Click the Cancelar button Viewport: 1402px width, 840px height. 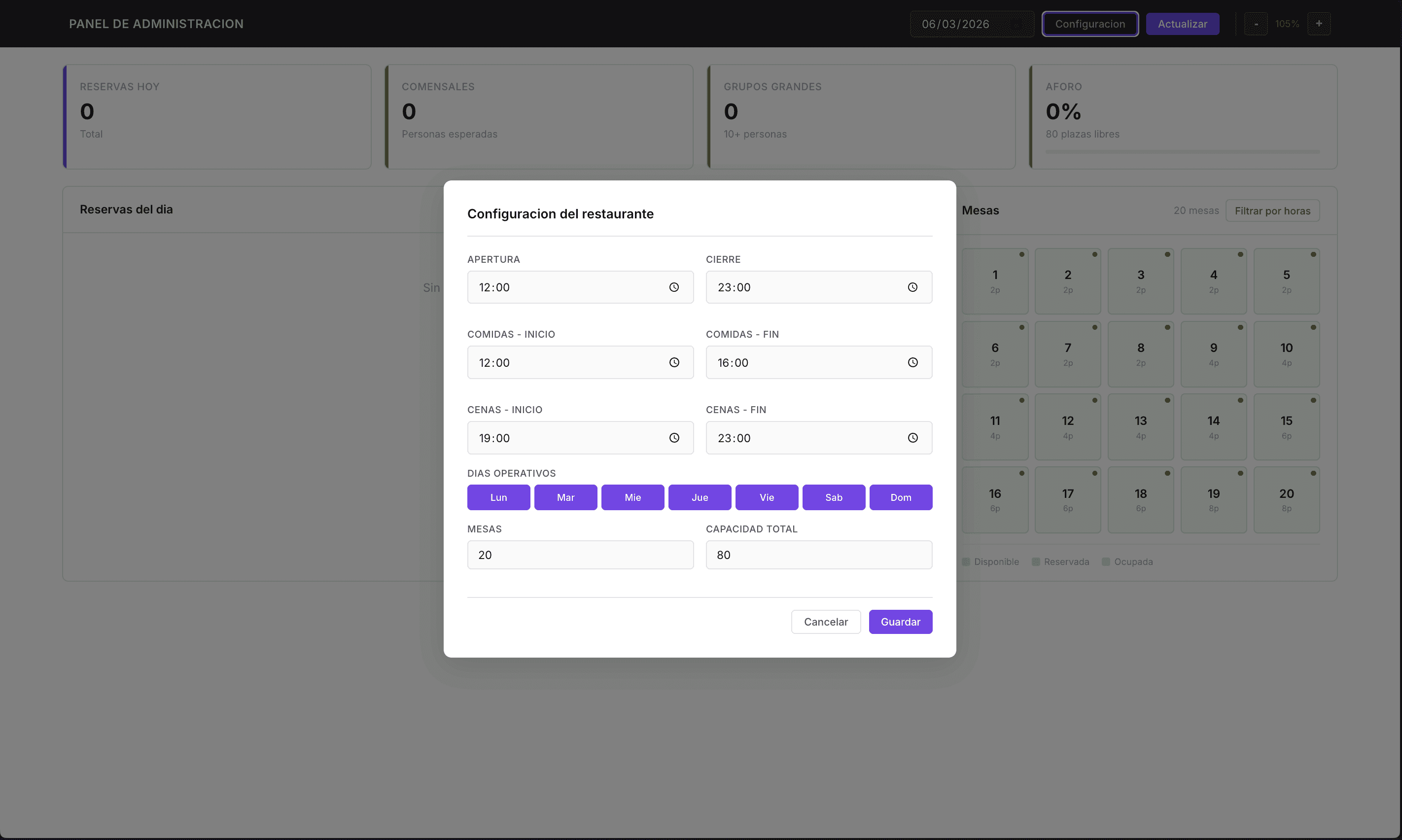(x=825, y=622)
